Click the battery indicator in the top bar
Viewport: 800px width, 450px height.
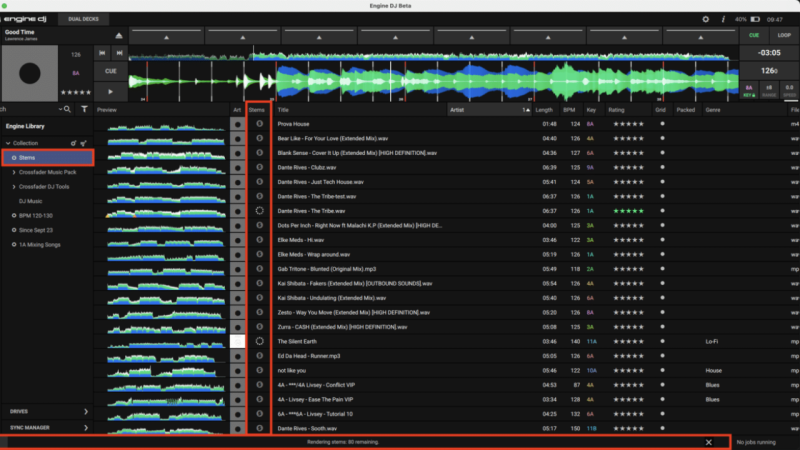click(x=755, y=19)
